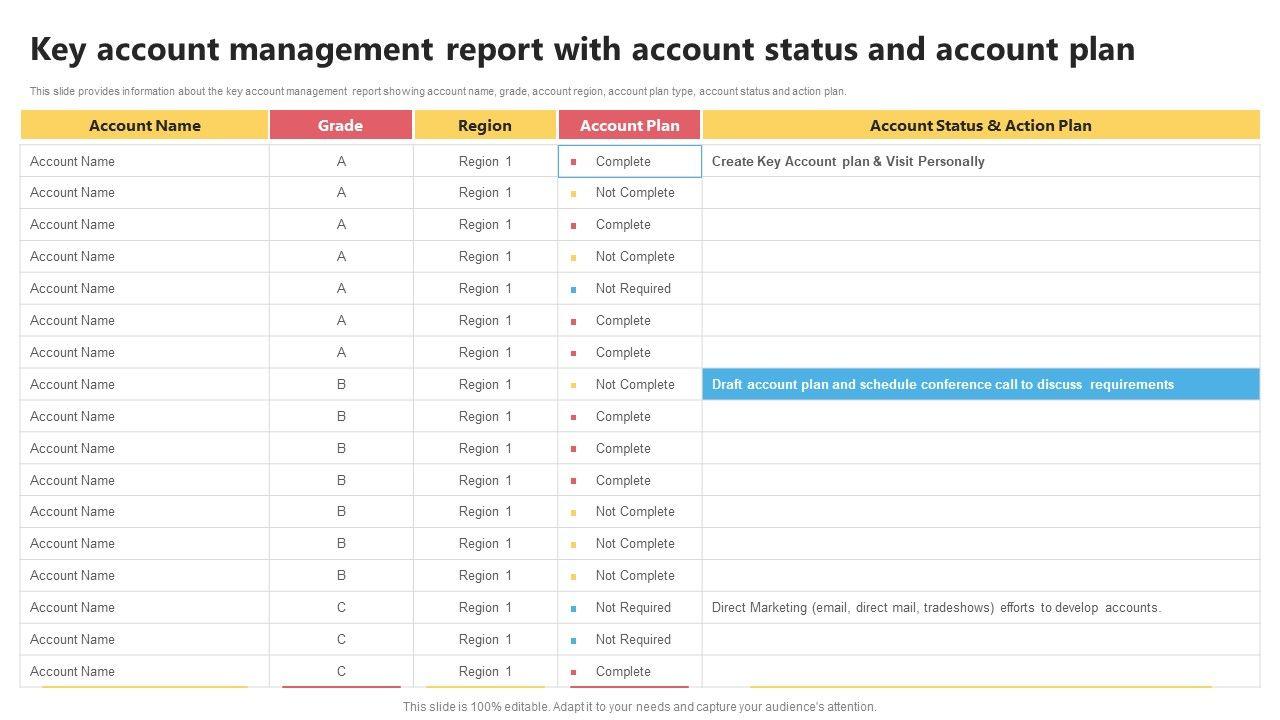This screenshot has height=720, width=1280.
Task: Click the outlined Complete cell in the first row
Action: [x=630, y=161]
